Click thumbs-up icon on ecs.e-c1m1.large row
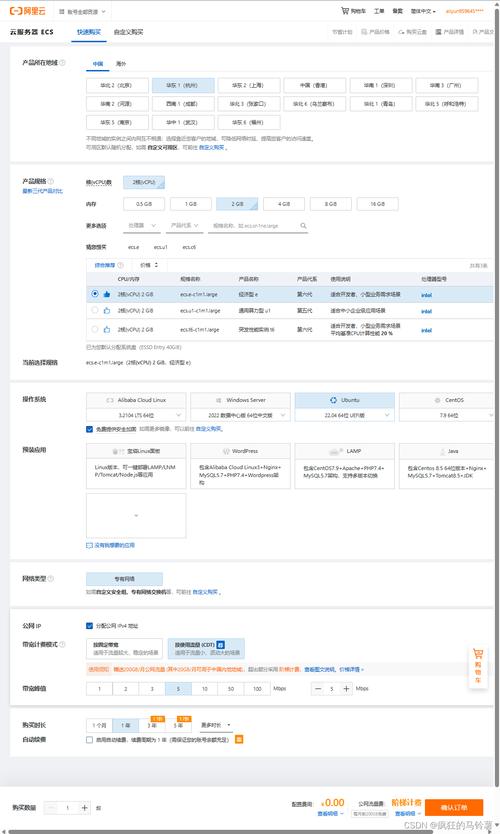This screenshot has width=500, height=834. point(107,294)
